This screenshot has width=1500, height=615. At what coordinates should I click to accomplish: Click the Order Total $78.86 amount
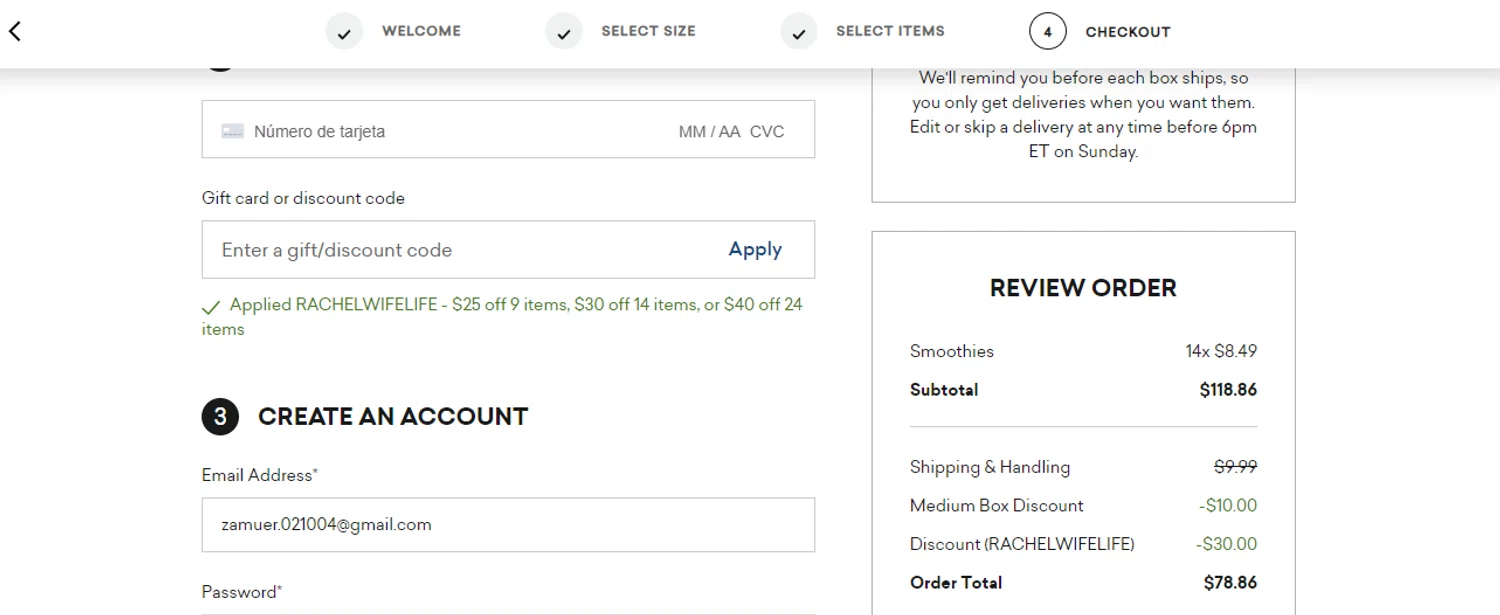pos(1230,583)
